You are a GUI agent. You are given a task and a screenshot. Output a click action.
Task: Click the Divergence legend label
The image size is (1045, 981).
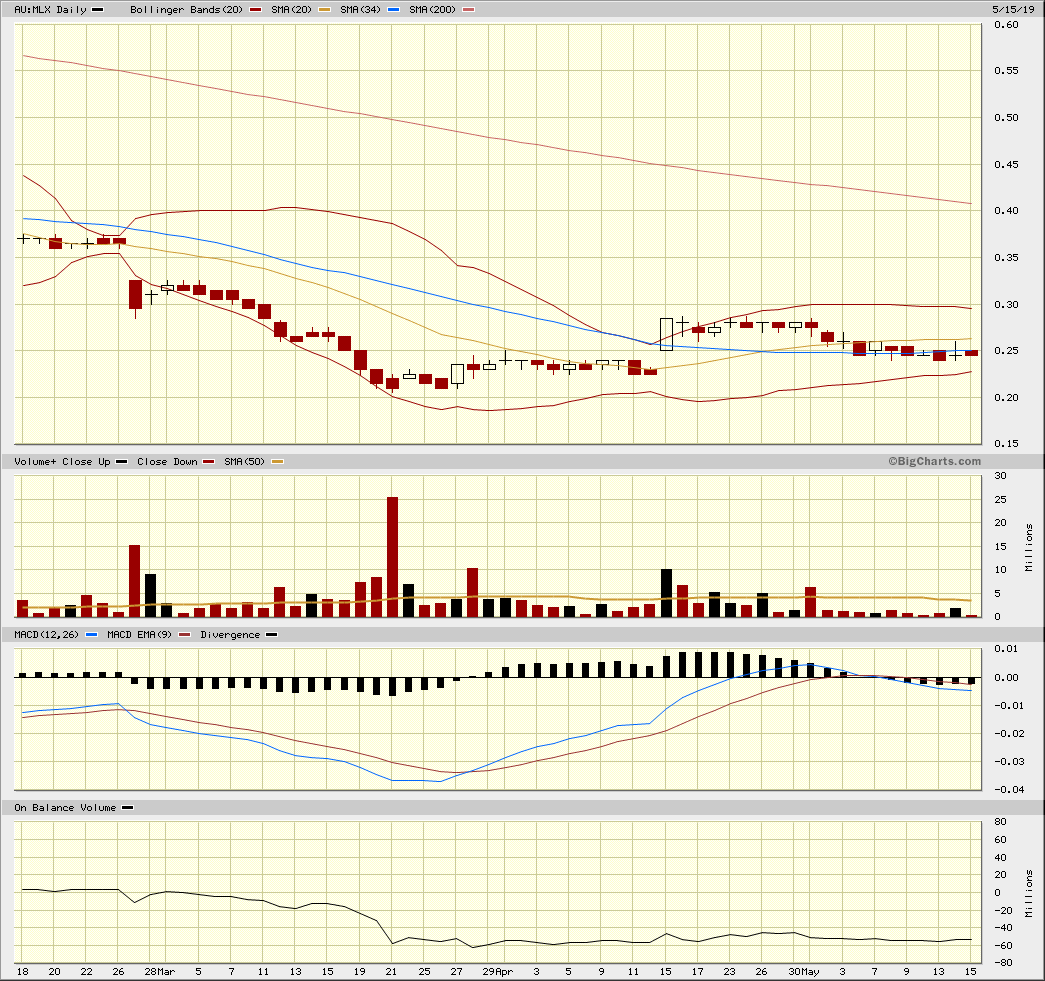pos(230,634)
